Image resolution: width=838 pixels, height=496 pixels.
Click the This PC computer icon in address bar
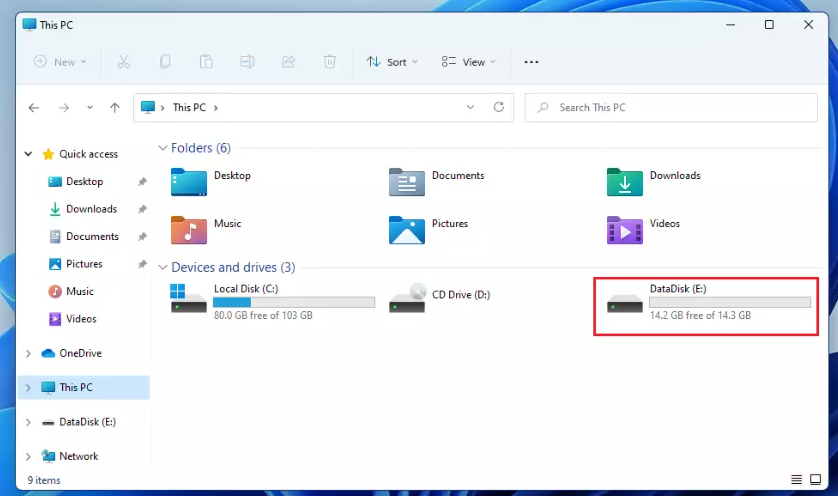point(148,107)
